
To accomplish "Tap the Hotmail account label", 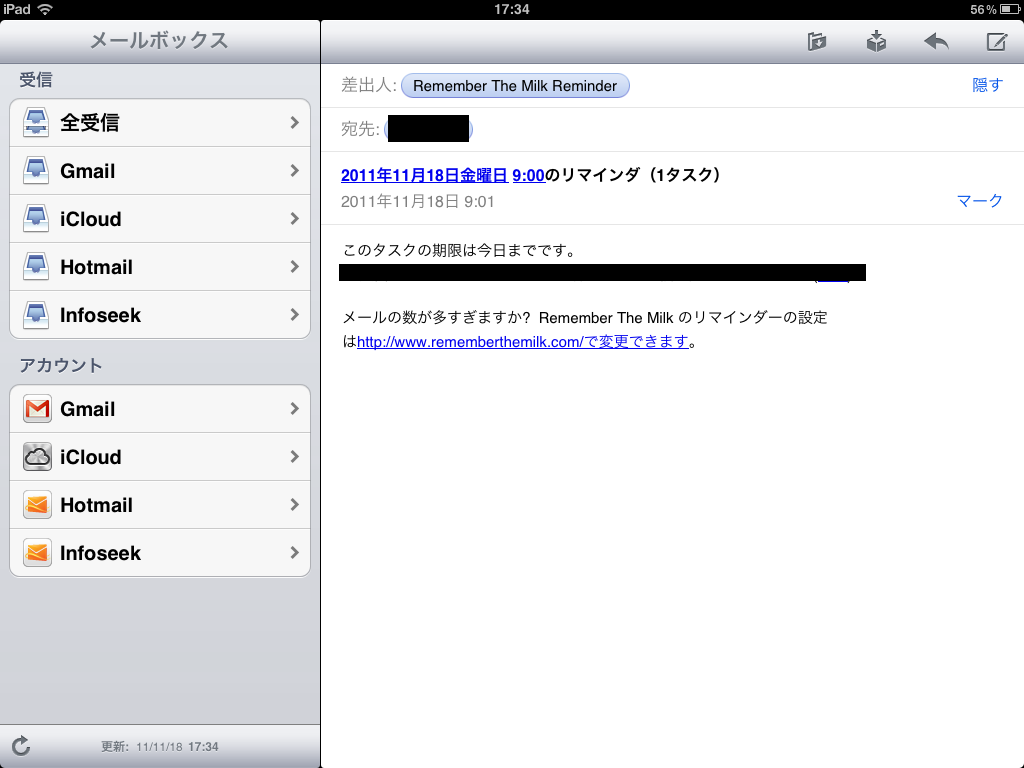I will 97,505.
